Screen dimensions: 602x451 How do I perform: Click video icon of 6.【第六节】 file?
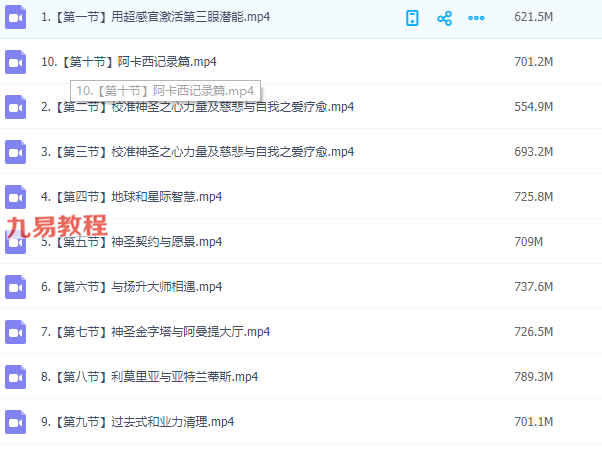(x=15, y=287)
